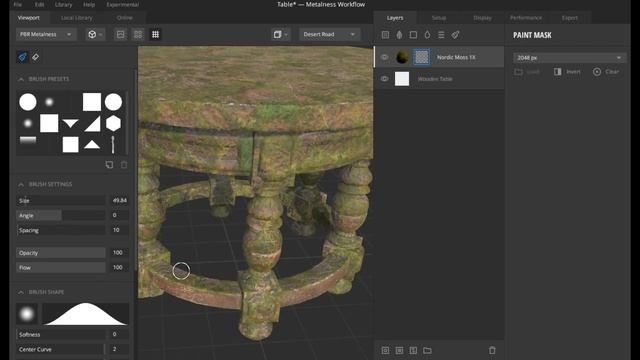This screenshot has height=360, width=640.
Task: Toggle visibility of Wooden Table layer
Action: (384, 79)
